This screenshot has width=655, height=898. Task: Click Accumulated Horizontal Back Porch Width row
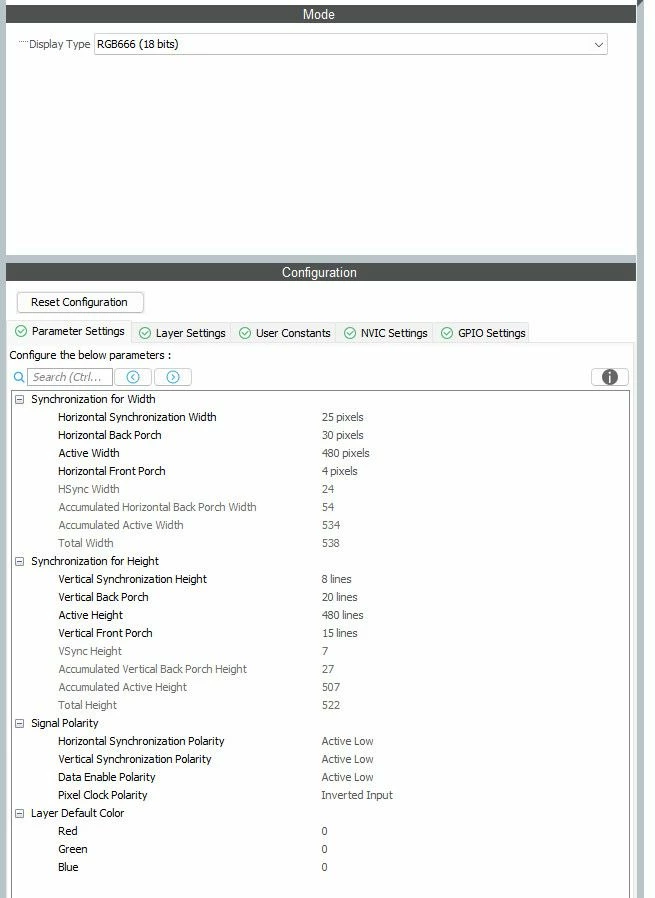[321, 507]
